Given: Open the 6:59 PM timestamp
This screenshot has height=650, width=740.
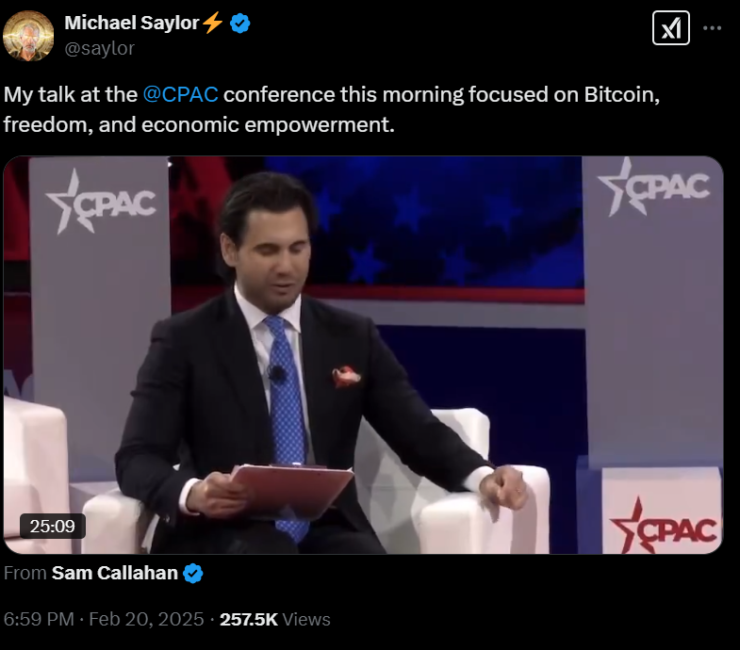Looking at the screenshot, I should 39,619.
